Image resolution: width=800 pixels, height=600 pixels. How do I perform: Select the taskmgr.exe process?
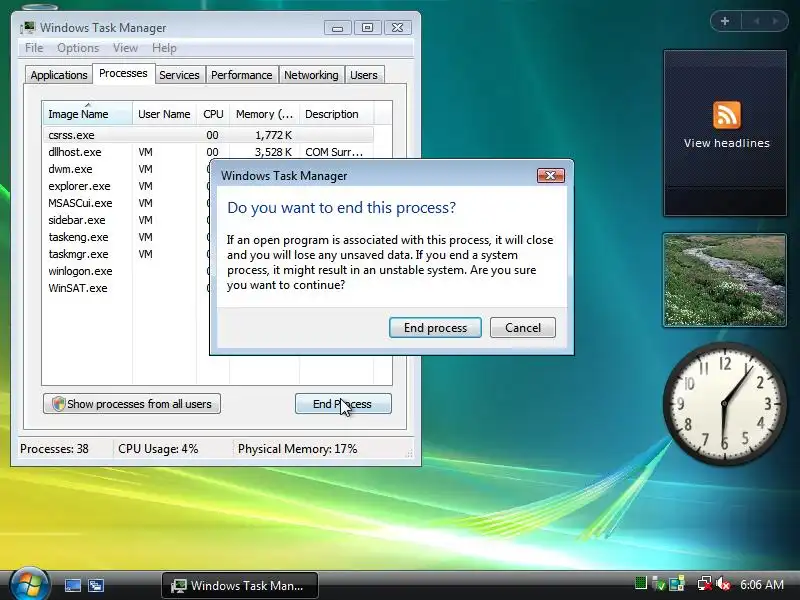click(78, 254)
